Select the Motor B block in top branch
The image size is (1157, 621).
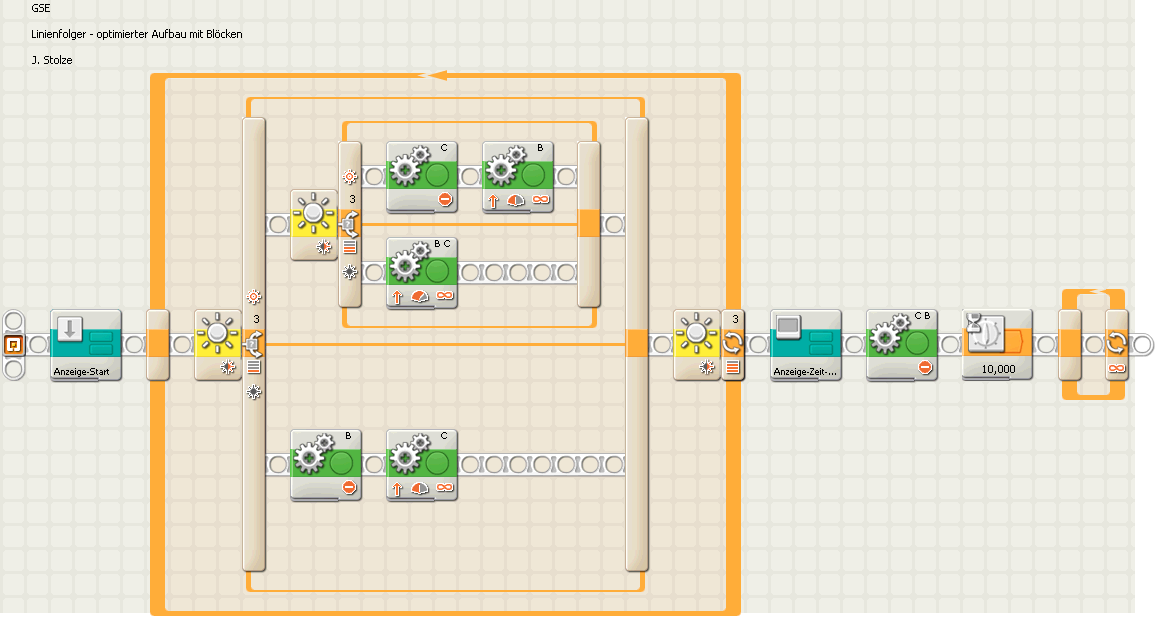click(517, 175)
